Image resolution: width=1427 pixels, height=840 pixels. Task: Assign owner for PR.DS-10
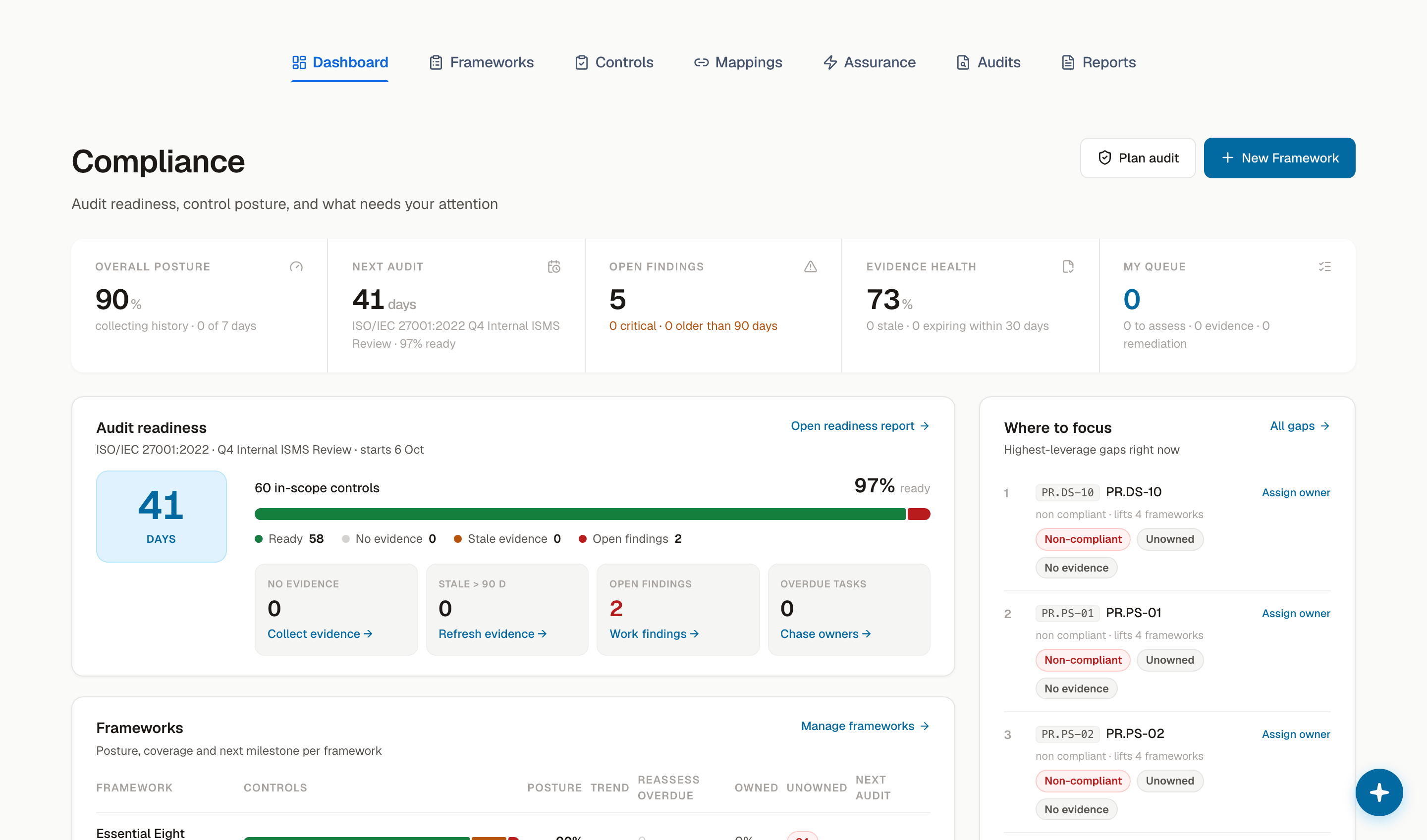[1296, 492]
